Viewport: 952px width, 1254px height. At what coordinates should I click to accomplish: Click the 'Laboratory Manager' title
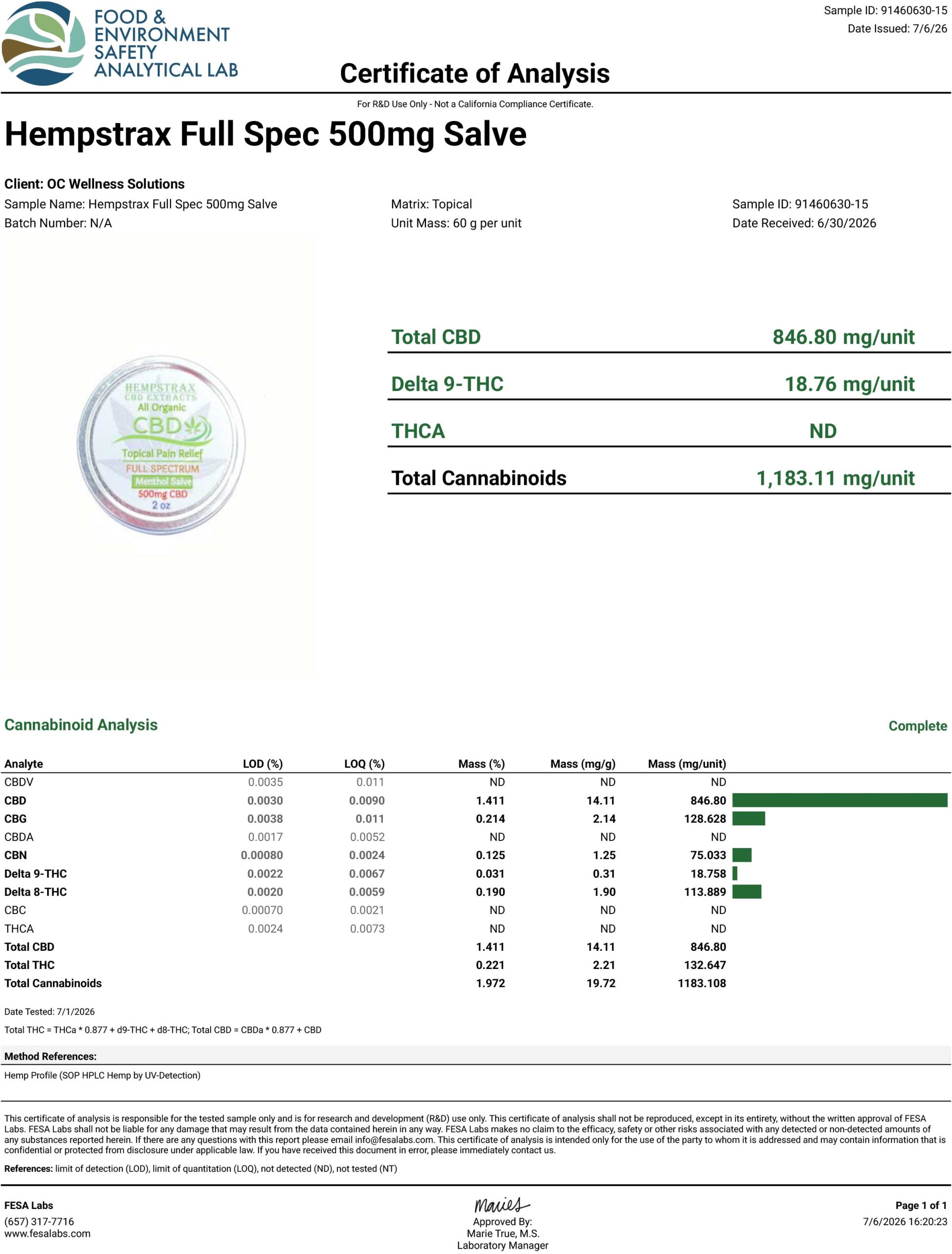503,1246
